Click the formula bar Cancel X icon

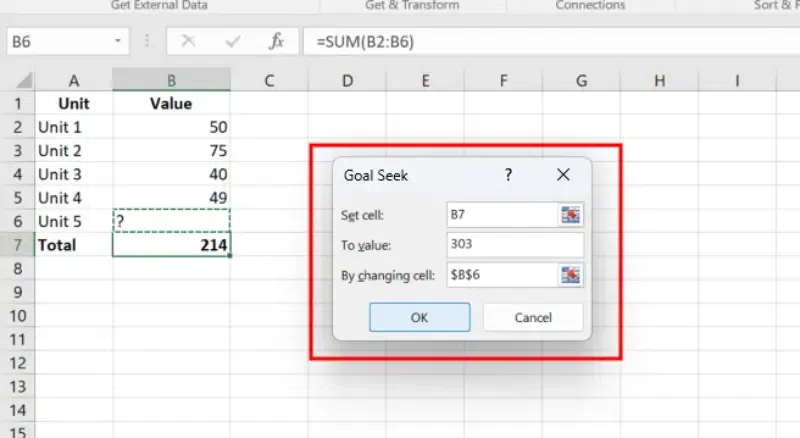pos(188,42)
